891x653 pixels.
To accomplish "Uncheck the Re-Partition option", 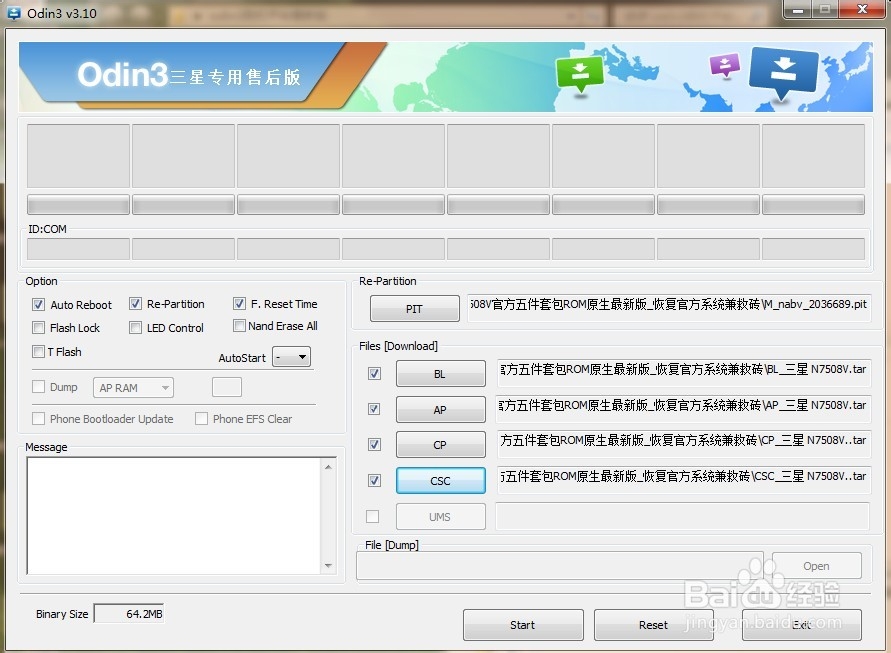I will tap(135, 304).
